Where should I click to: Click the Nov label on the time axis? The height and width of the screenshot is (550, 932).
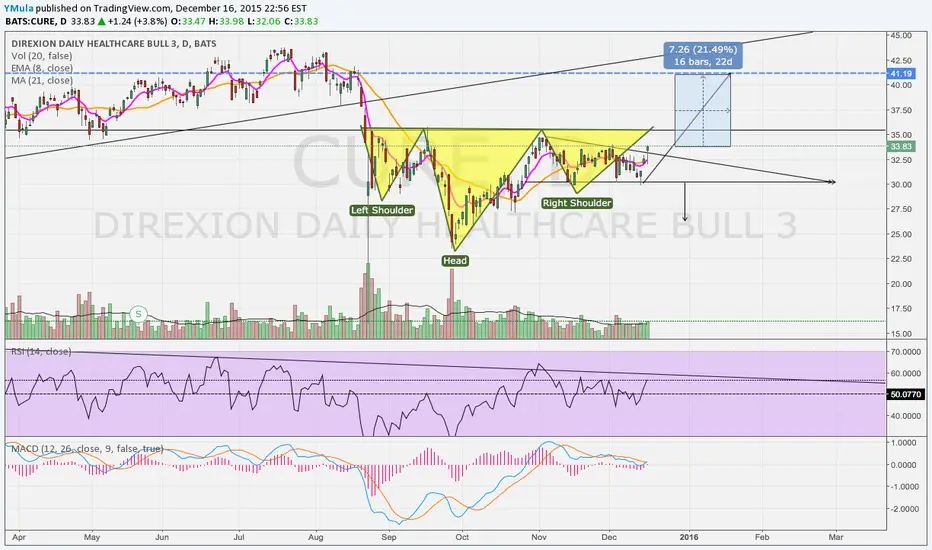click(x=539, y=537)
